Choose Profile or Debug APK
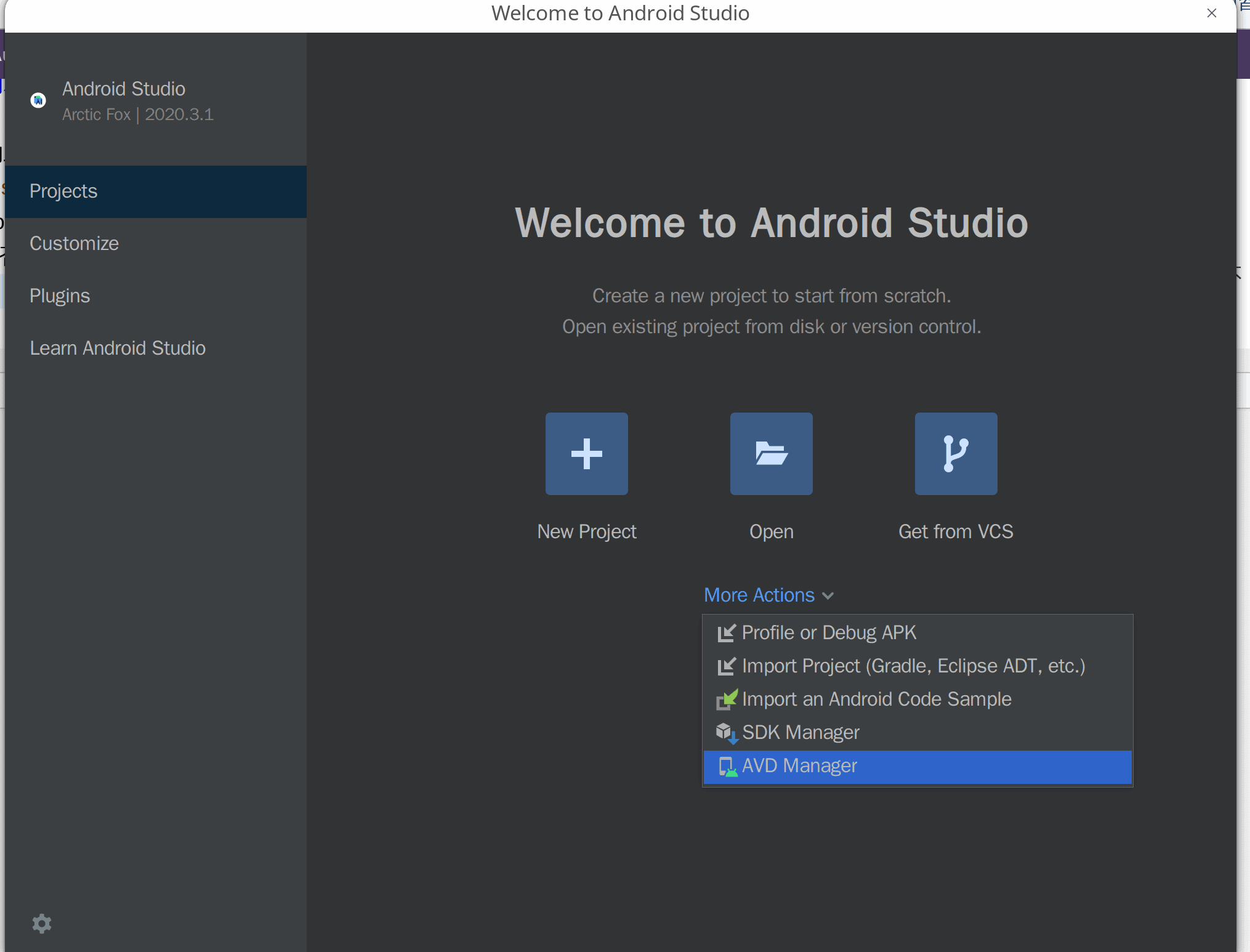Image resolution: width=1250 pixels, height=952 pixels. click(917, 633)
